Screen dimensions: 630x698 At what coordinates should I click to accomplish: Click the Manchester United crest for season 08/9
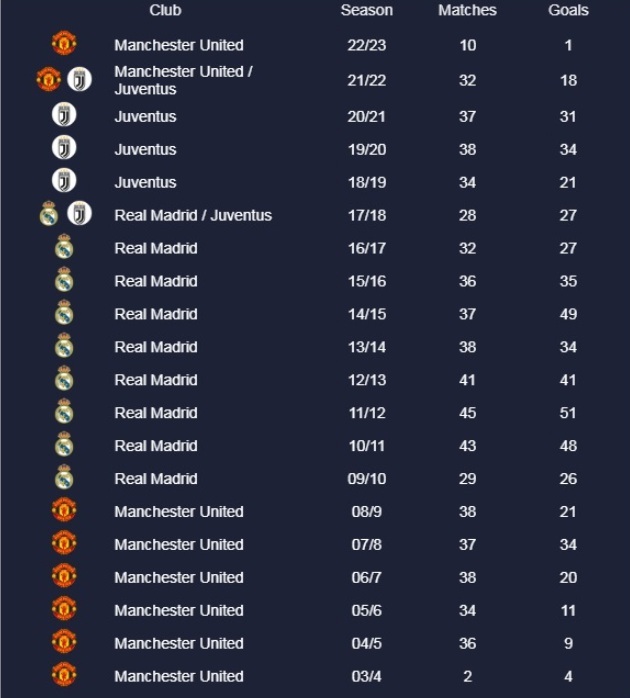click(x=64, y=511)
